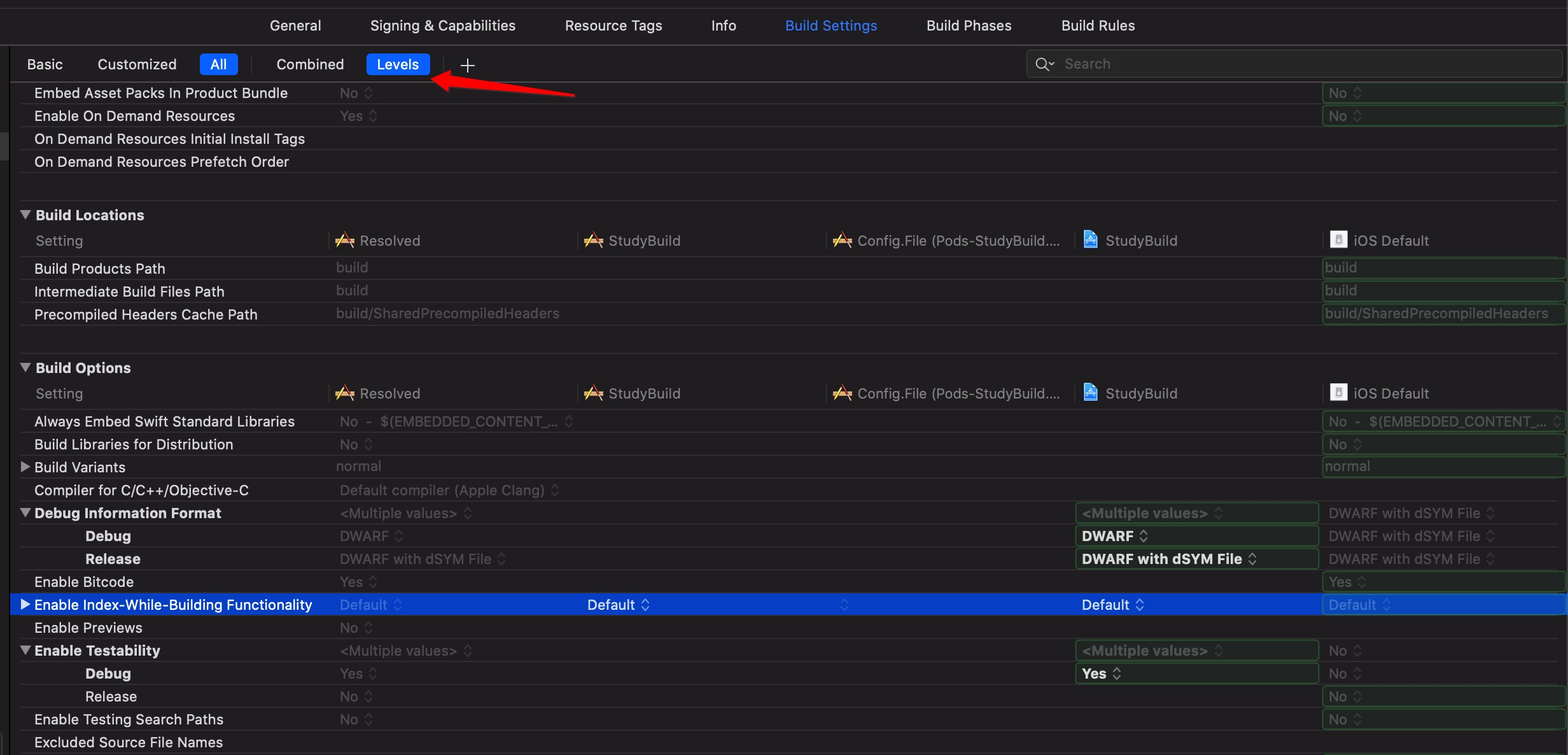The height and width of the screenshot is (755, 1568).
Task: Click the iOS Default icon in Build Locations
Action: (x=1338, y=240)
